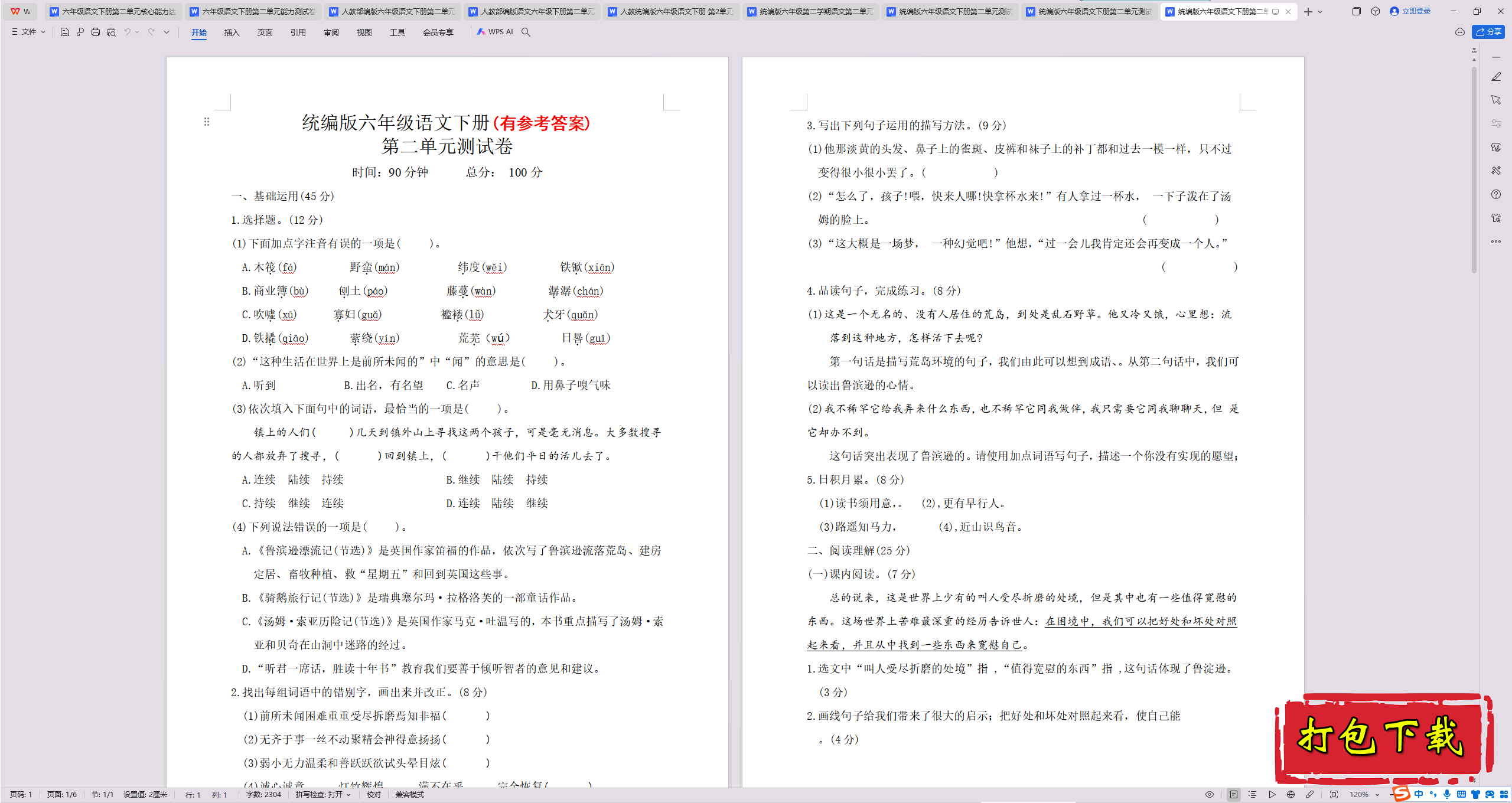The image size is (1512, 803).
Task: Click 校对 proofreading in status bar
Action: [374, 795]
